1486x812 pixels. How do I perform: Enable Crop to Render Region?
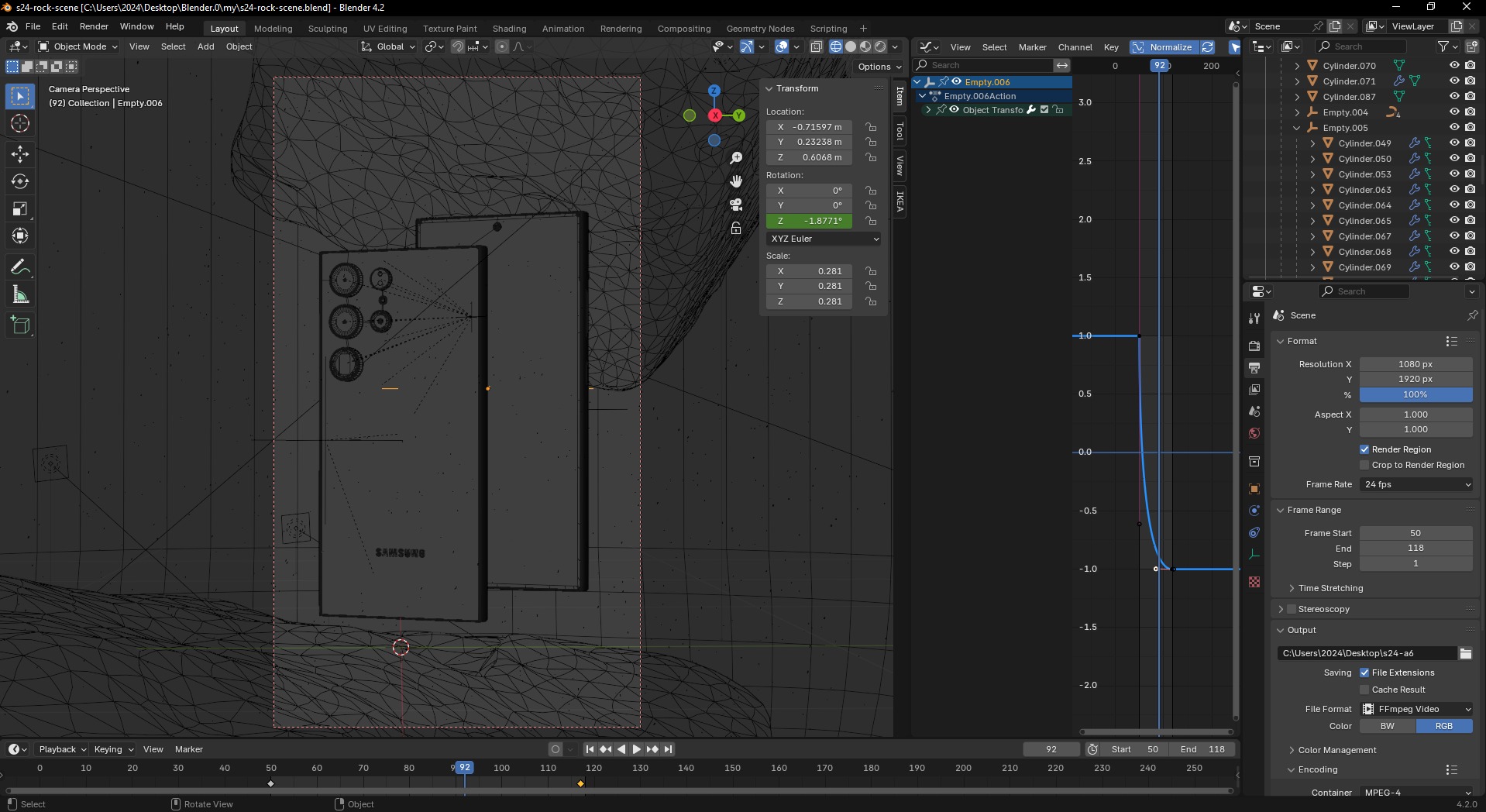1364,465
